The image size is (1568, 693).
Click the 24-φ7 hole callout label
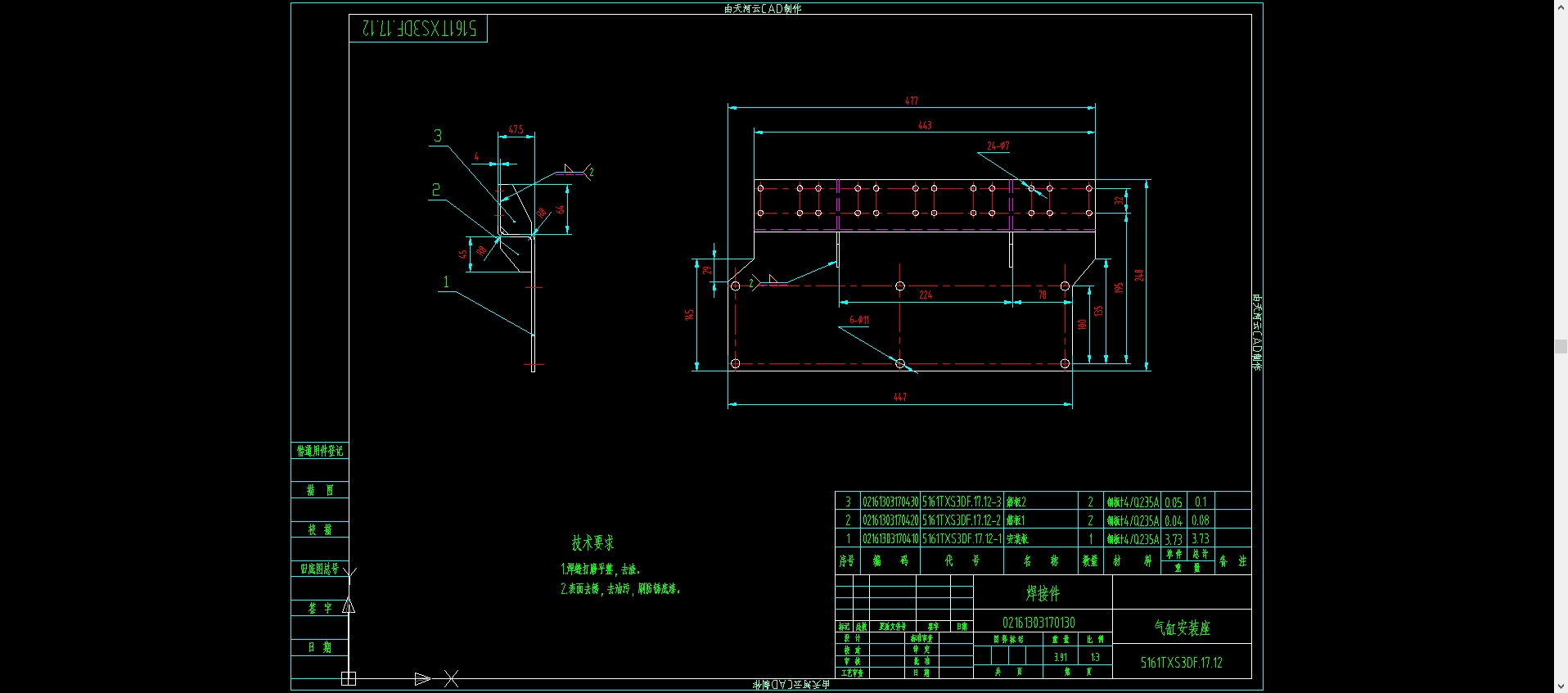click(x=998, y=146)
